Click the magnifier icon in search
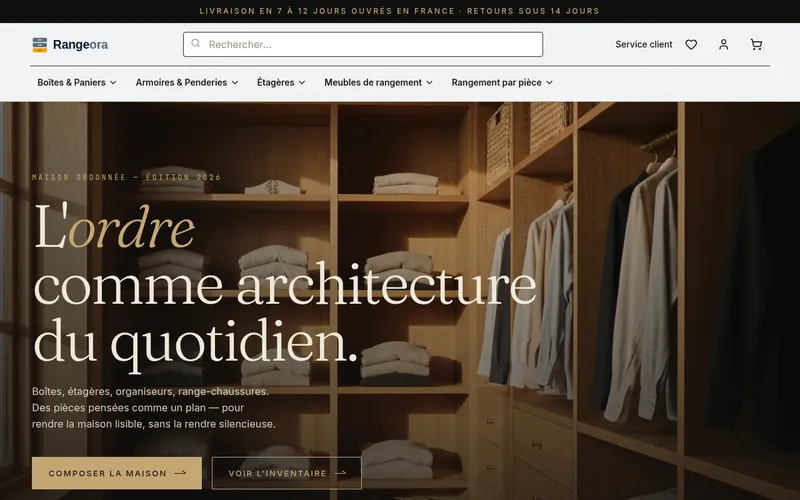The width and height of the screenshot is (800, 500). (195, 44)
